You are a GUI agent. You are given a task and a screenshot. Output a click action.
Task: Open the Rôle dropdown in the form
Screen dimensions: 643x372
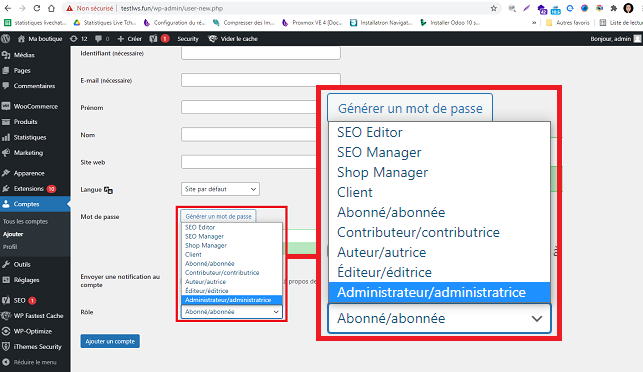(231, 312)
